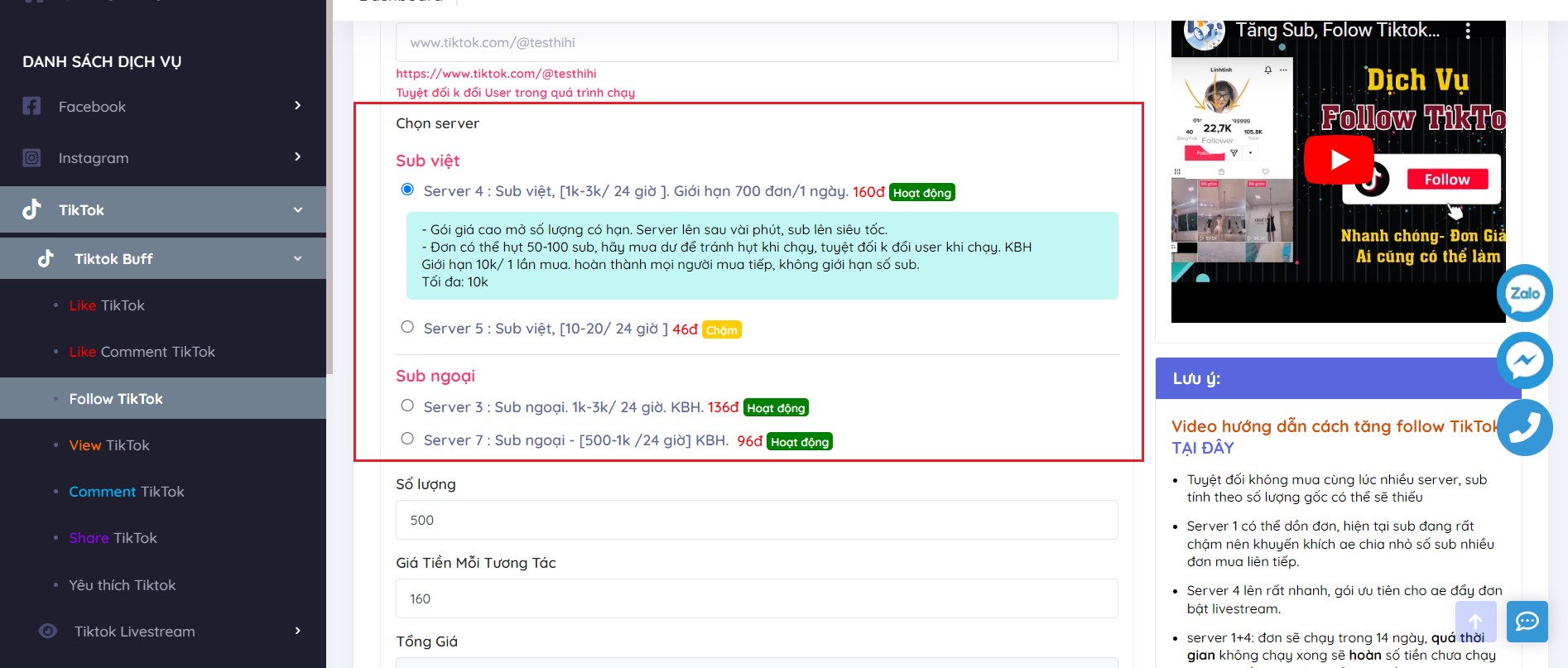The width and height of the screenshot is (1568, 668).
Task: Open Zalo chat bubble
Action: pos(1525,293)
